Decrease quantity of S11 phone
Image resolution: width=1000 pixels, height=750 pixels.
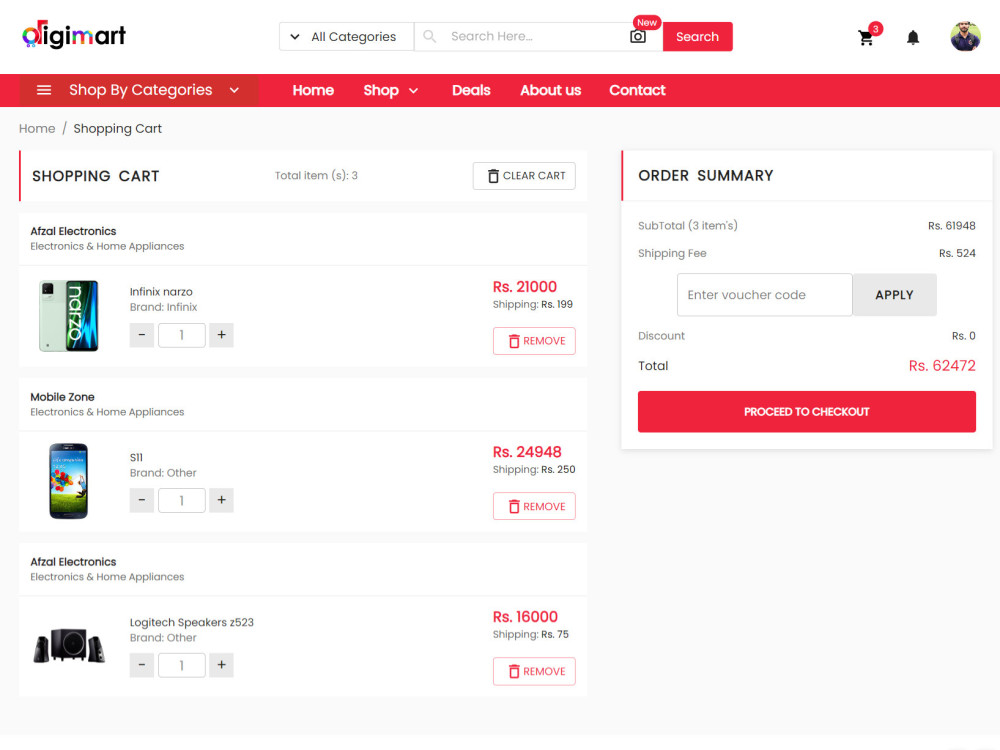pos(142,500)
